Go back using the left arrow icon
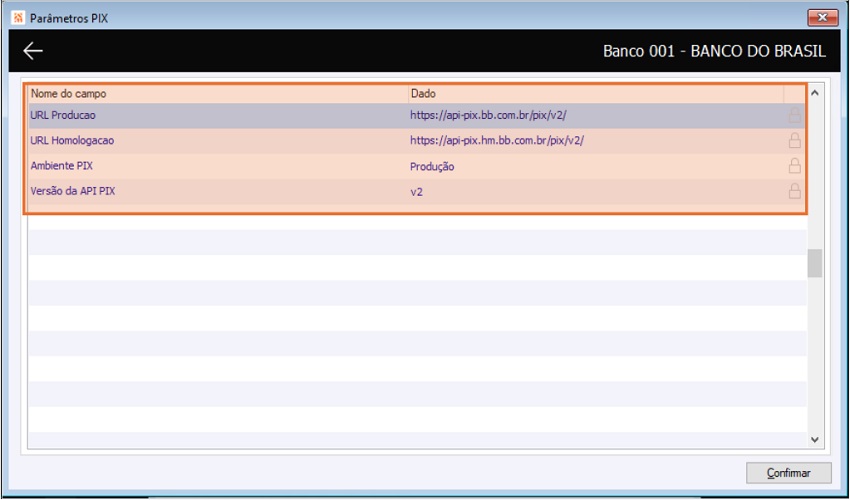The width and height of the screenshot is (850, 500). [x=33, y=50]
